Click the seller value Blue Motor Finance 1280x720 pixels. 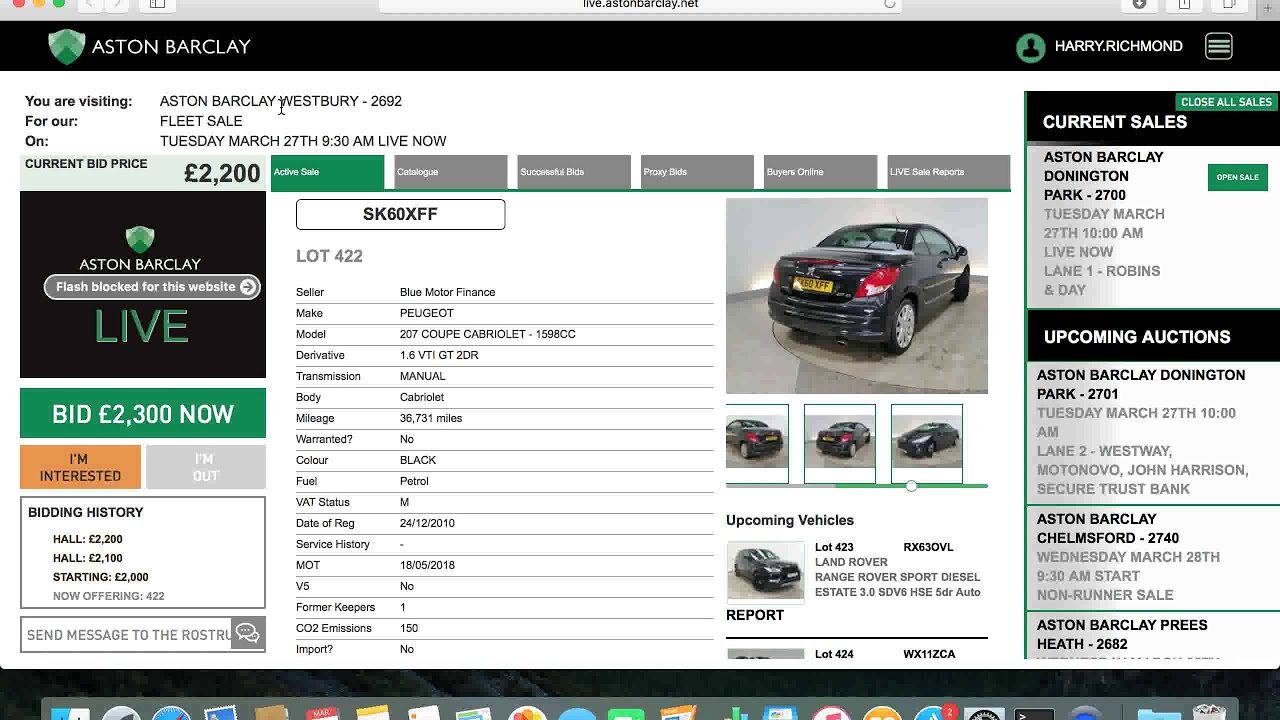(447, 292)
